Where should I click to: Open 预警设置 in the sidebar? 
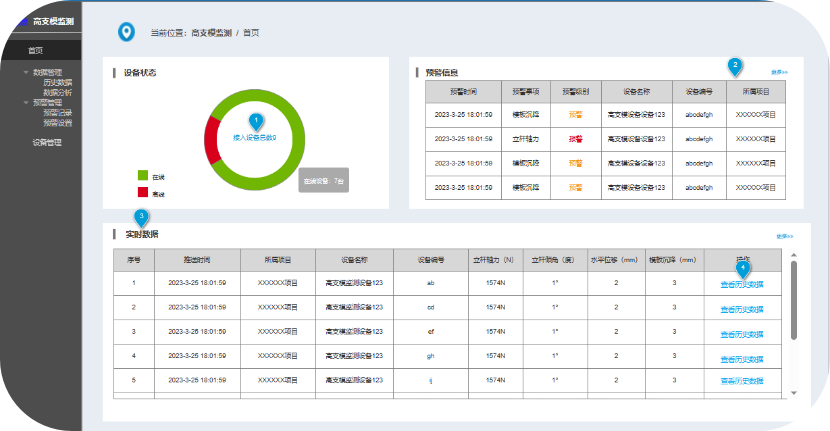click(x=57, y=122)
